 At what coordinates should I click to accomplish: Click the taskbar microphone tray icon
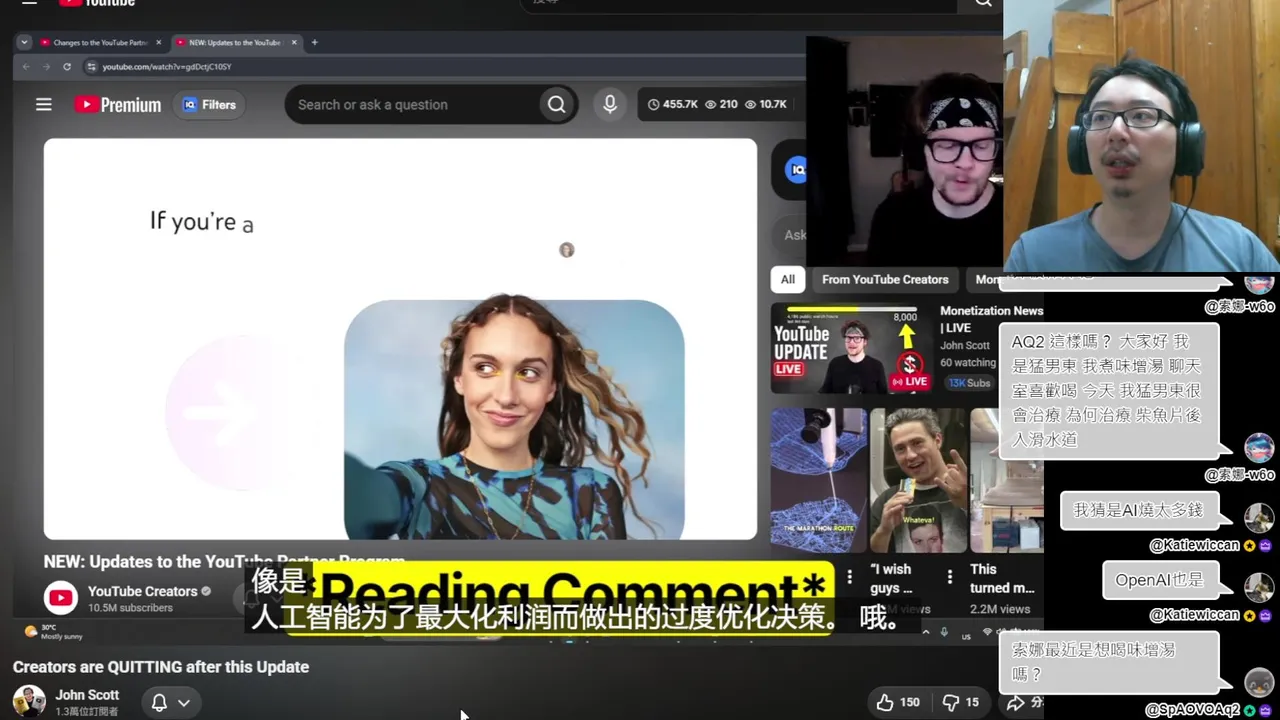coord(944,632)
